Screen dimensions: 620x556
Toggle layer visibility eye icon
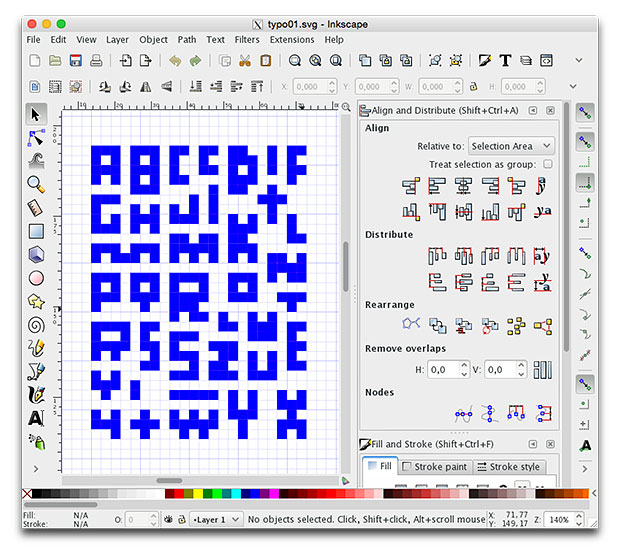(x=168, y=519)
